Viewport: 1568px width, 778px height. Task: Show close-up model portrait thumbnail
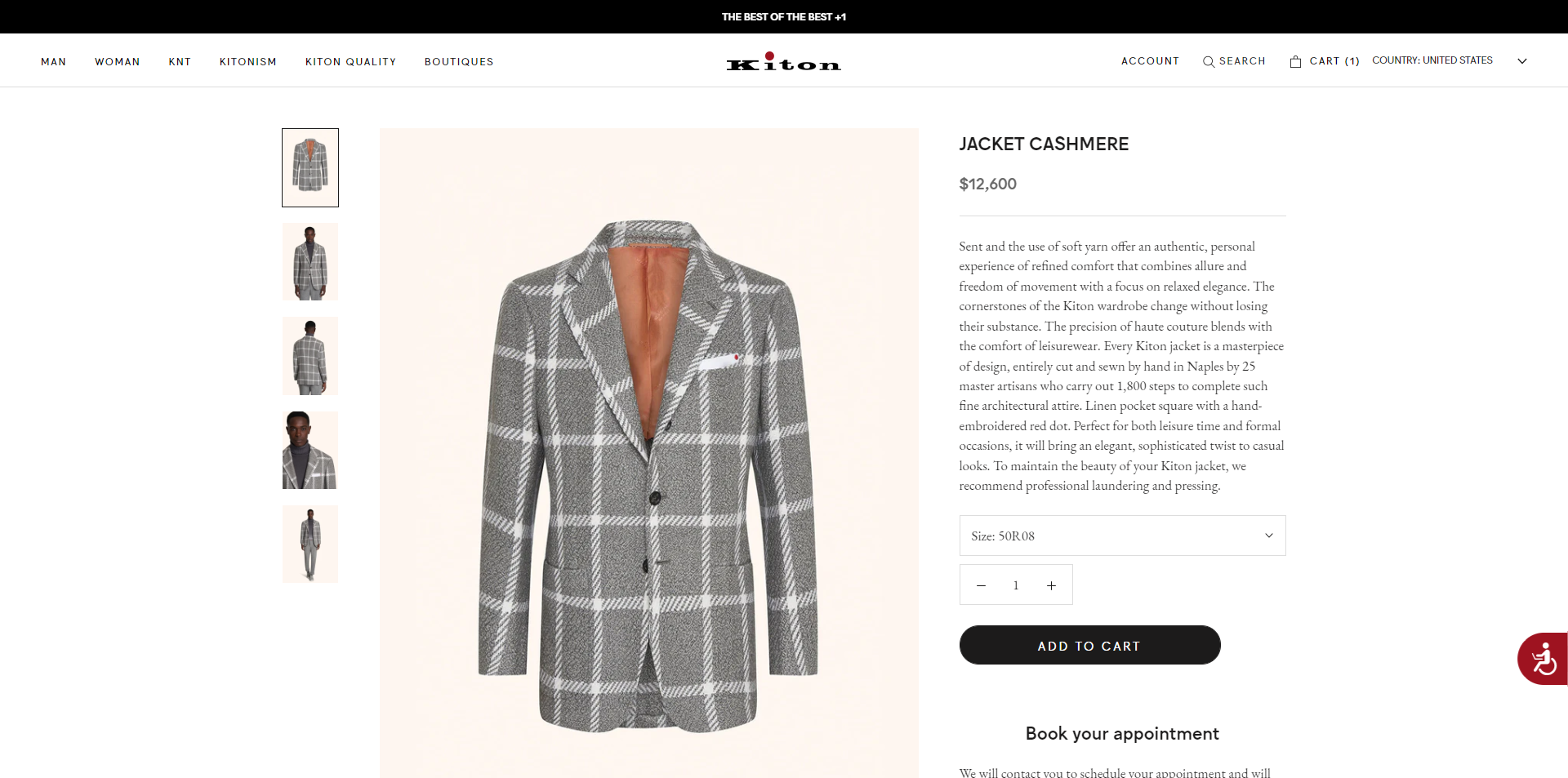click(310, 450)
